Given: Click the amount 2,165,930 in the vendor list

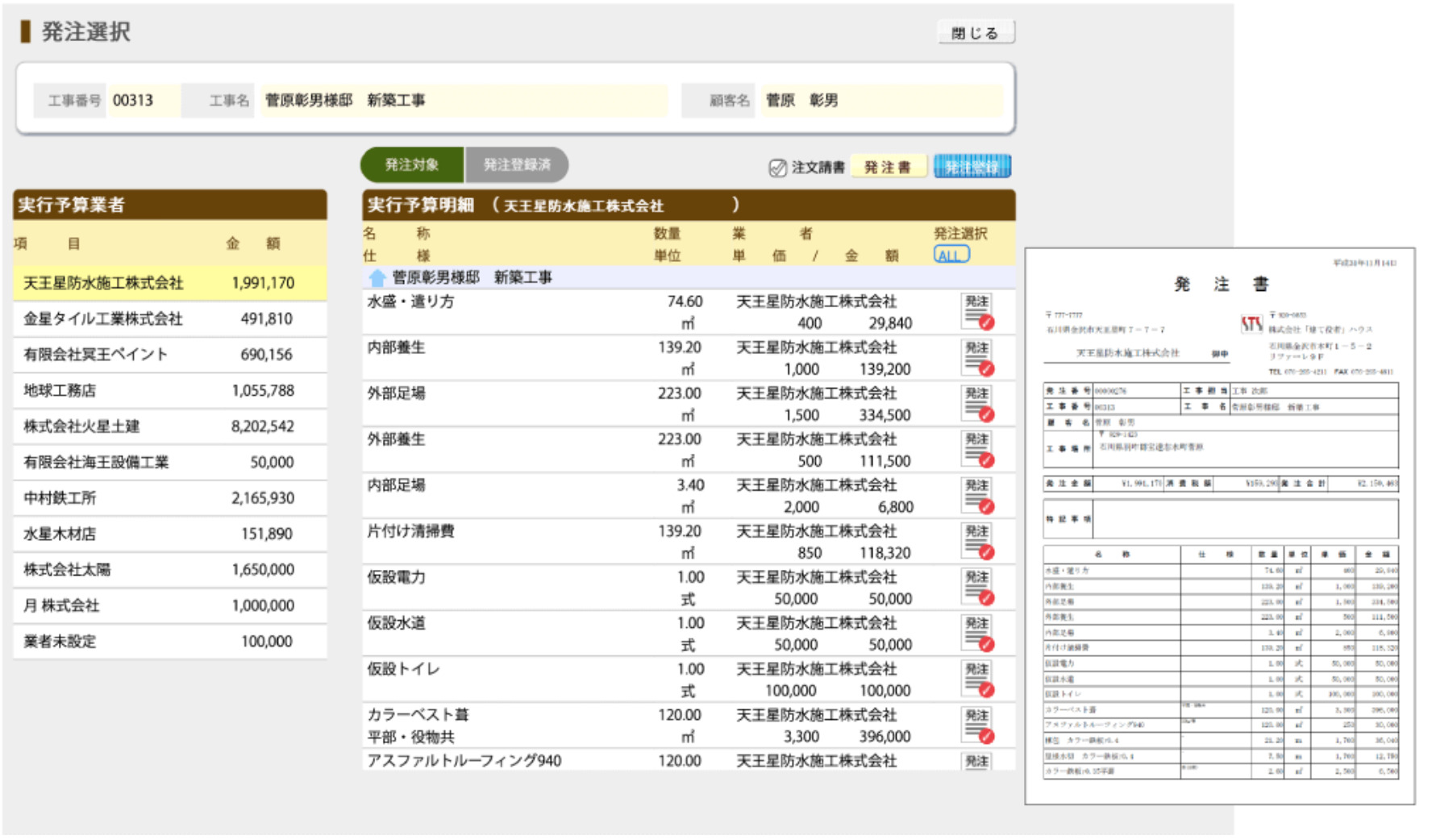Looking at the screenshot, I should pos(263,498).
